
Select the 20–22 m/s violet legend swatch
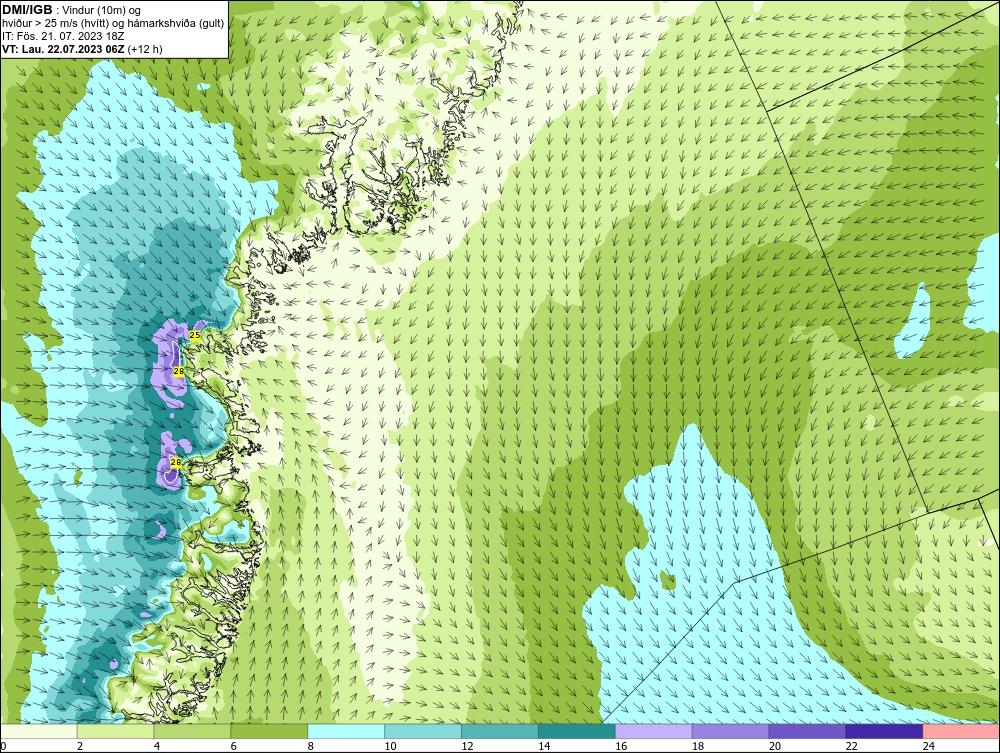tap(807, 731)
